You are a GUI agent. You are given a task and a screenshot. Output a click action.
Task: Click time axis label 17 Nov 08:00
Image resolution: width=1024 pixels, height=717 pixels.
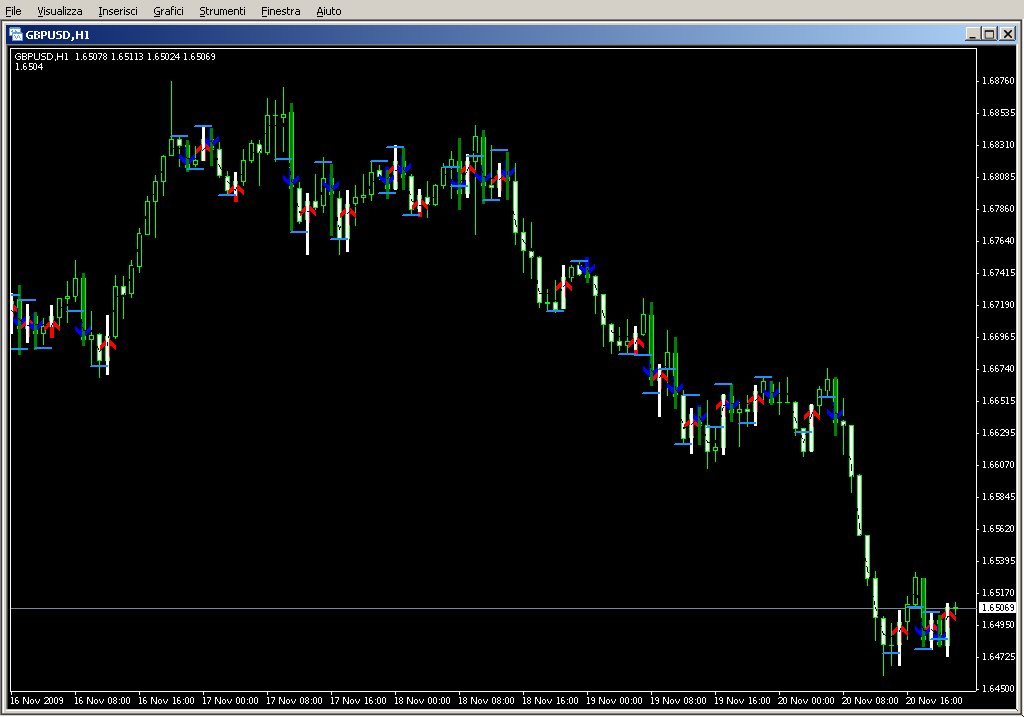294,701
